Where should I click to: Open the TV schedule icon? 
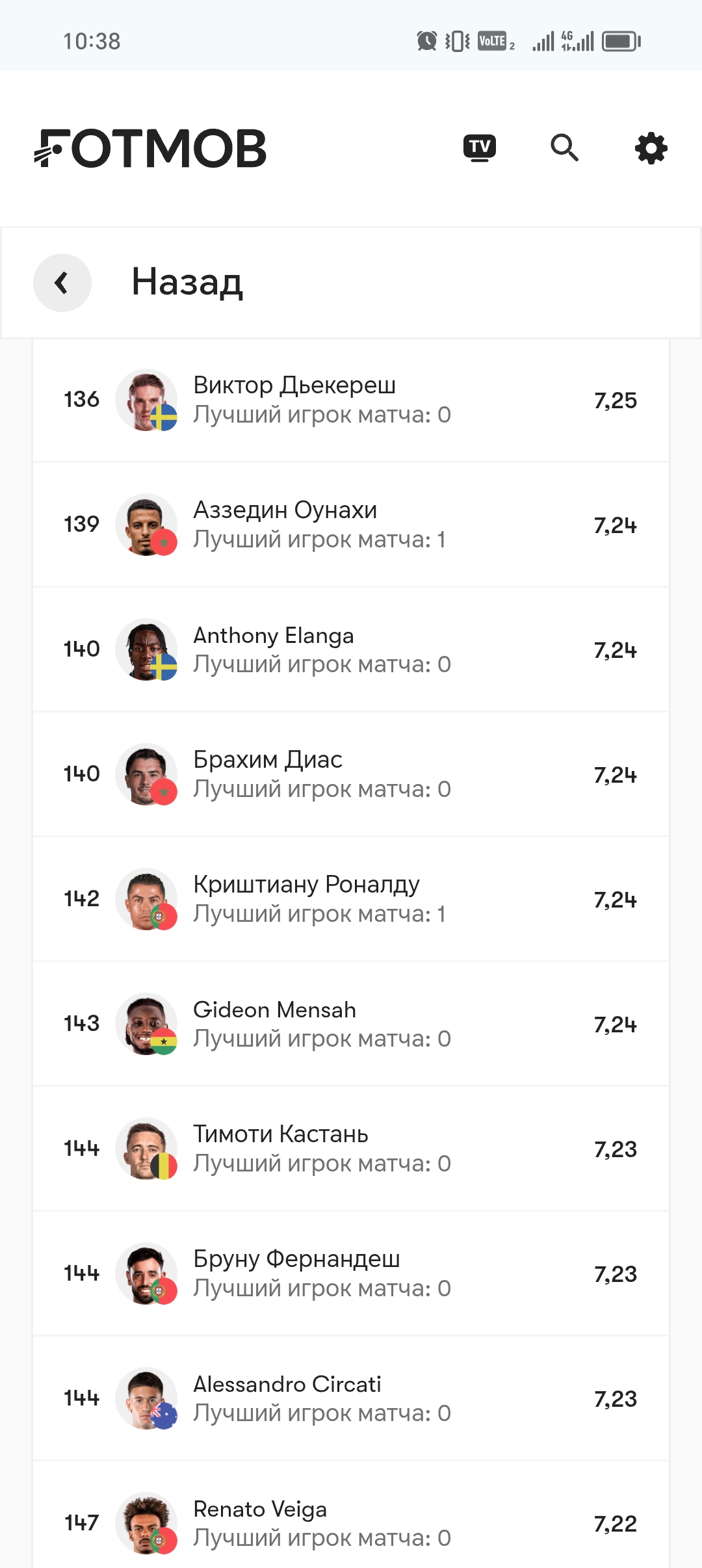tap(480, 148)
